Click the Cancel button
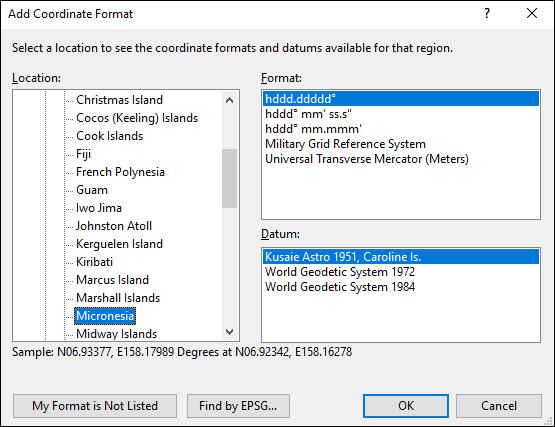This screenshot has width=555, height=427. click(x=499, y=406)
